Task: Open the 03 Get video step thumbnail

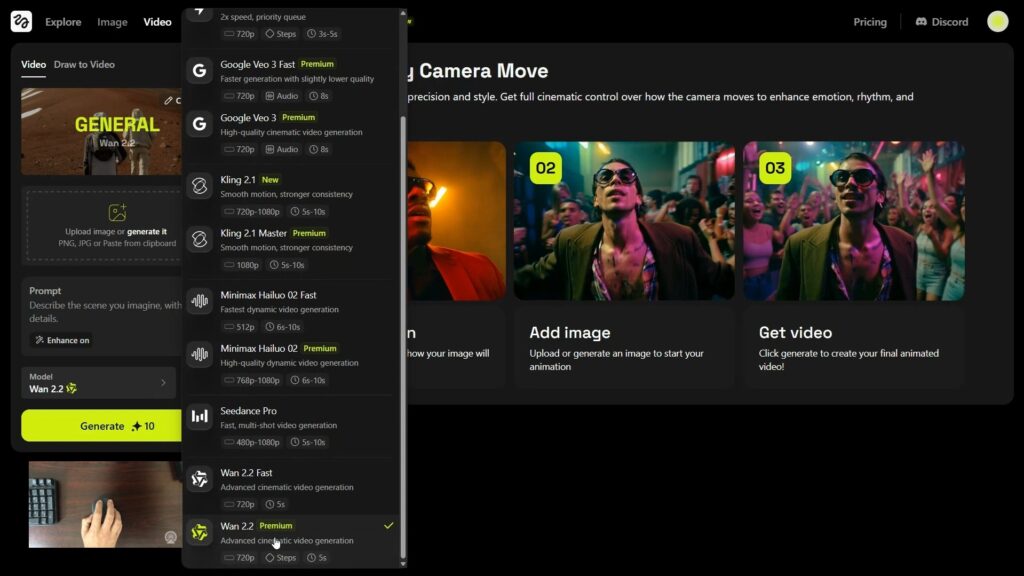Action: [854, 221]
